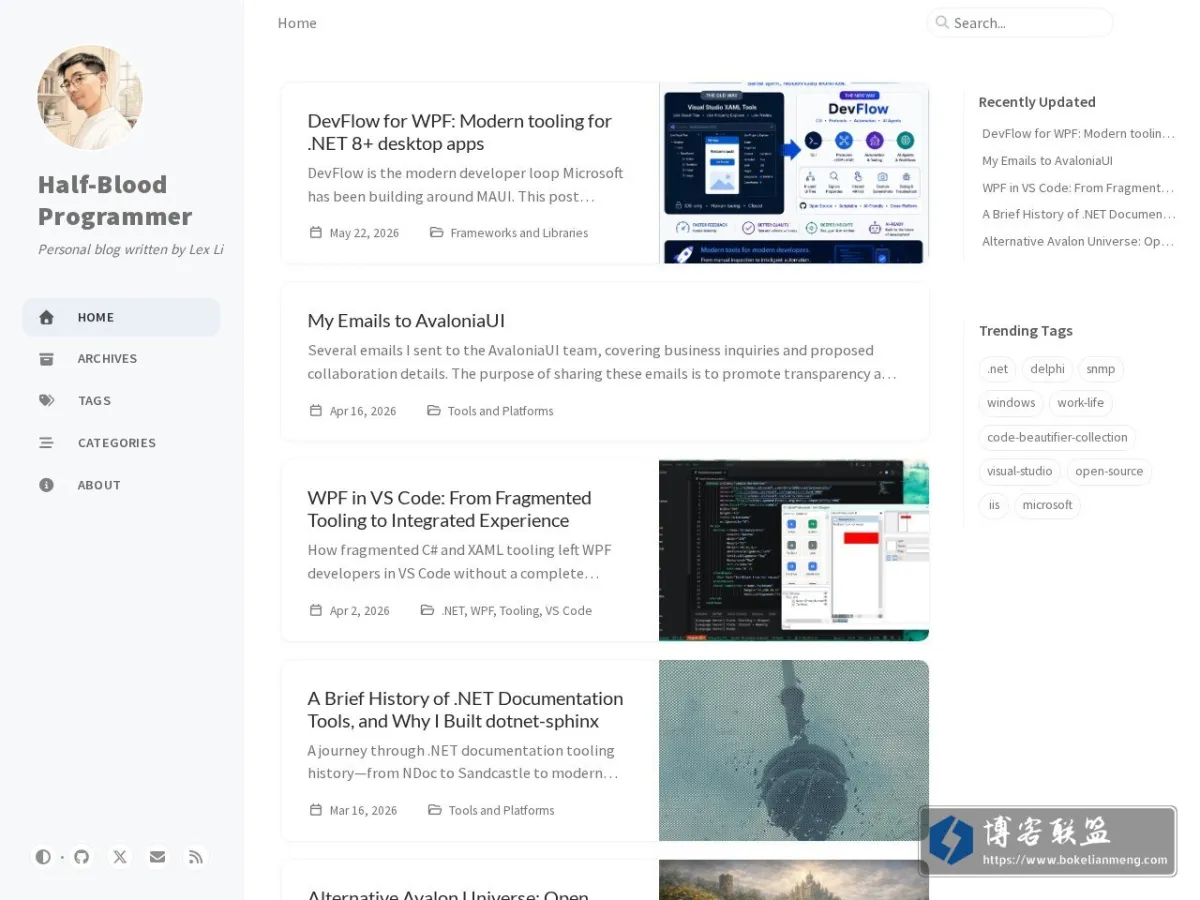1200x900 pixels.
Task: Open Categories in the sidebar menu
Action: tap(121, 443)
